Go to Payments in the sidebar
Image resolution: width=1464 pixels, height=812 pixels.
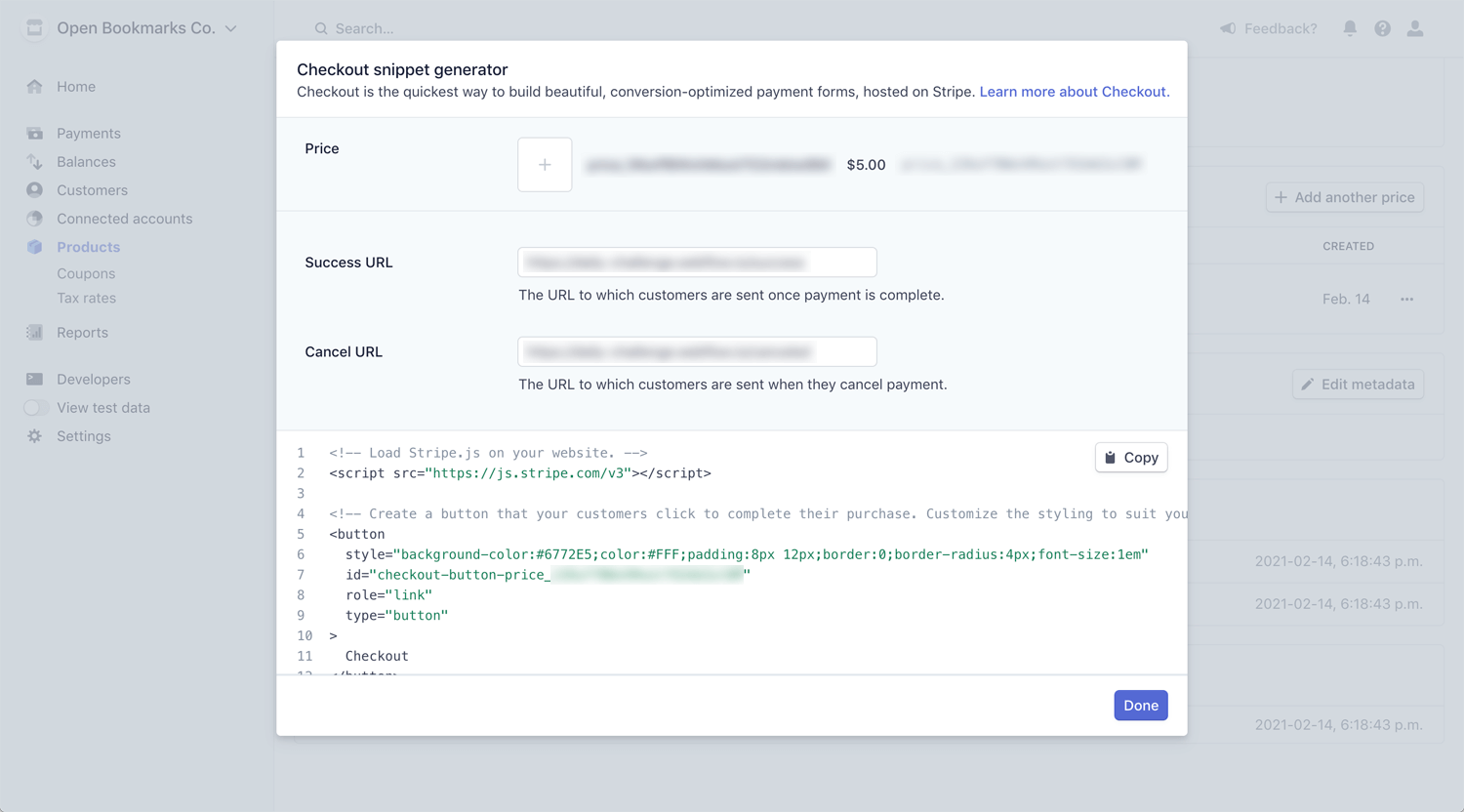tap(89, 134)
